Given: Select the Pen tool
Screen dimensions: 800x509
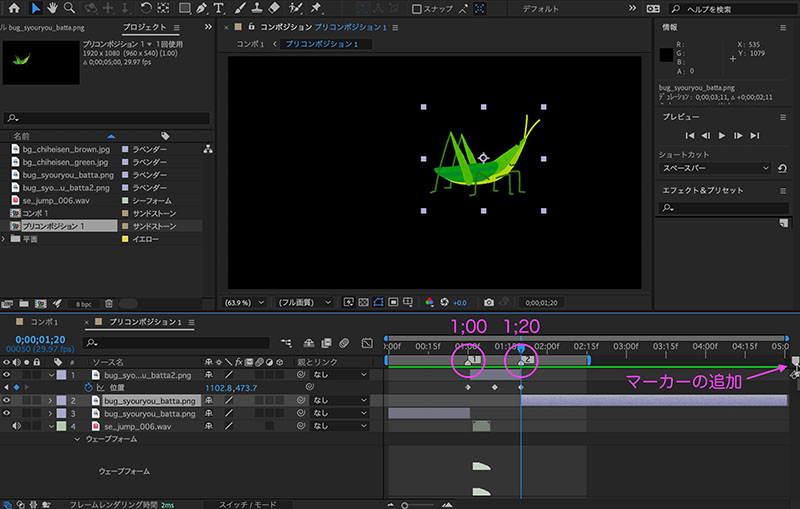Looking at the screenshot, I should point(202,8).
